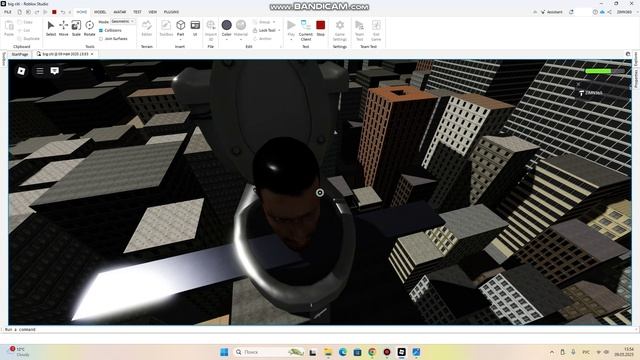Toggle the in-game chat icon

tap(54, 71)
